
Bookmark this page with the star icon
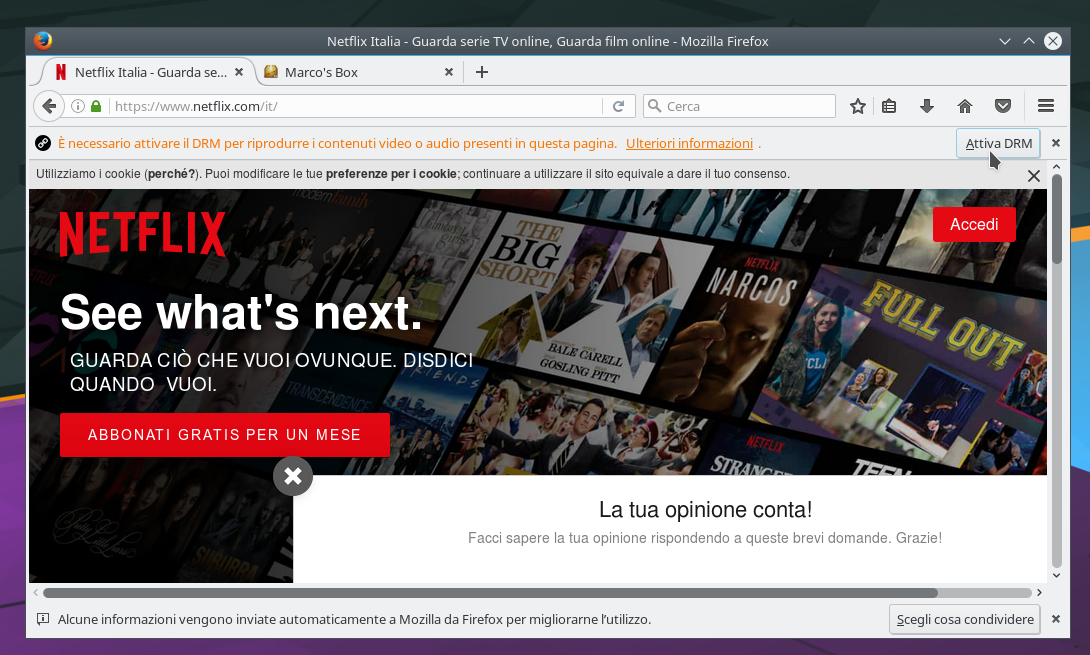point(858,106)
